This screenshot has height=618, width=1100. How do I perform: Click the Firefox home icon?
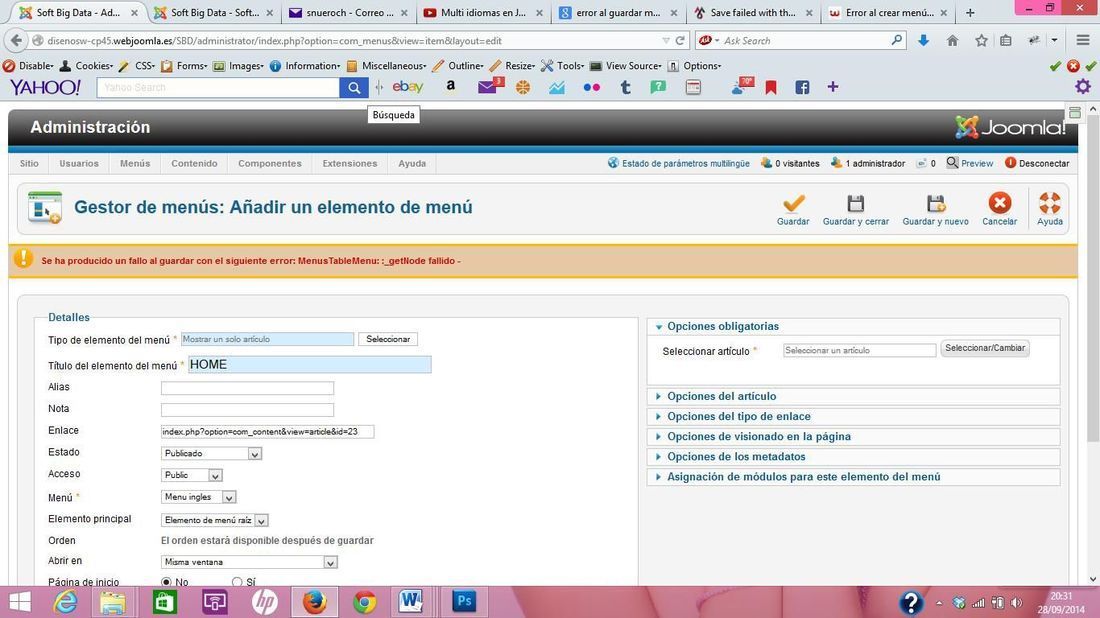pos(952,41)
